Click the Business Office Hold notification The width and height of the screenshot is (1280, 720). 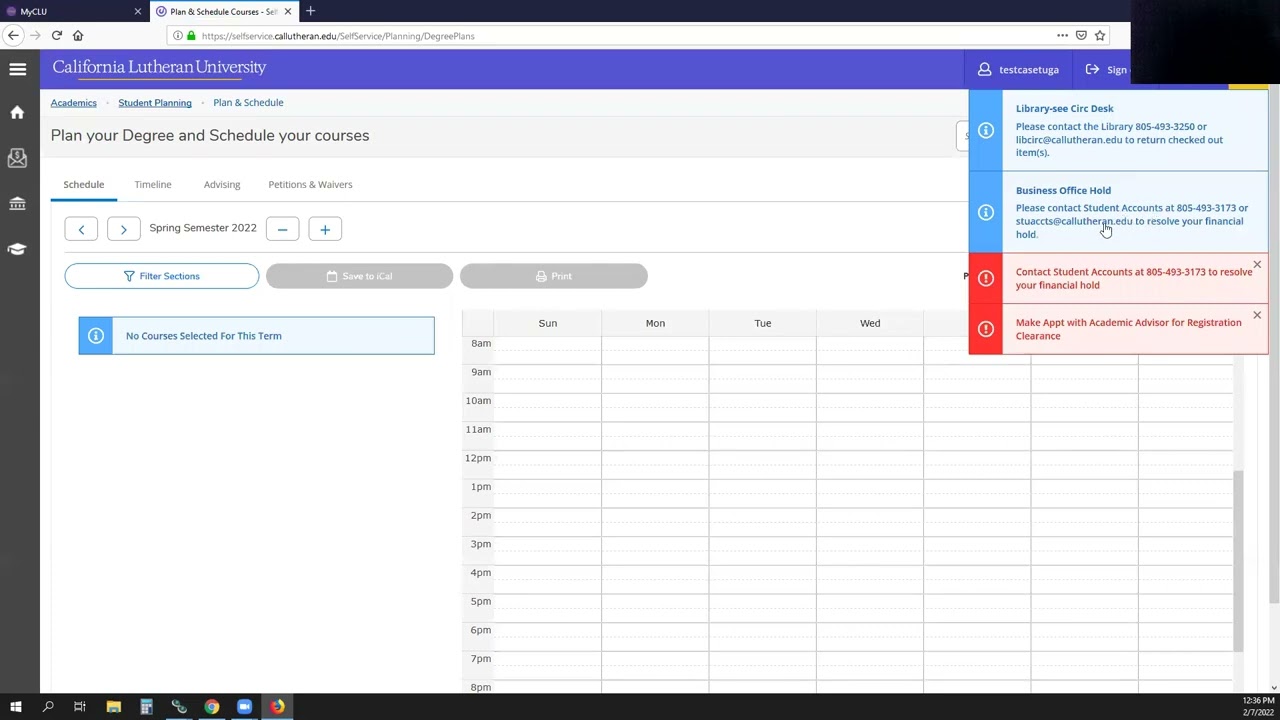pos(1118,212)
